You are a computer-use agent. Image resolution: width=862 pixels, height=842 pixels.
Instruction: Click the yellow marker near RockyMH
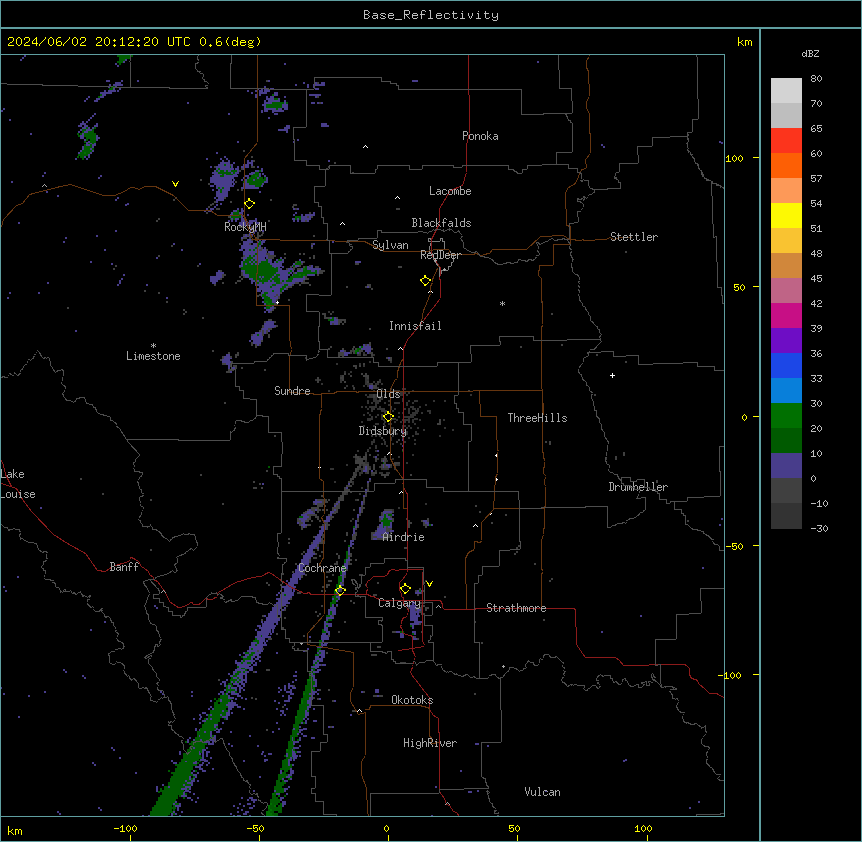tap(250, 203)
